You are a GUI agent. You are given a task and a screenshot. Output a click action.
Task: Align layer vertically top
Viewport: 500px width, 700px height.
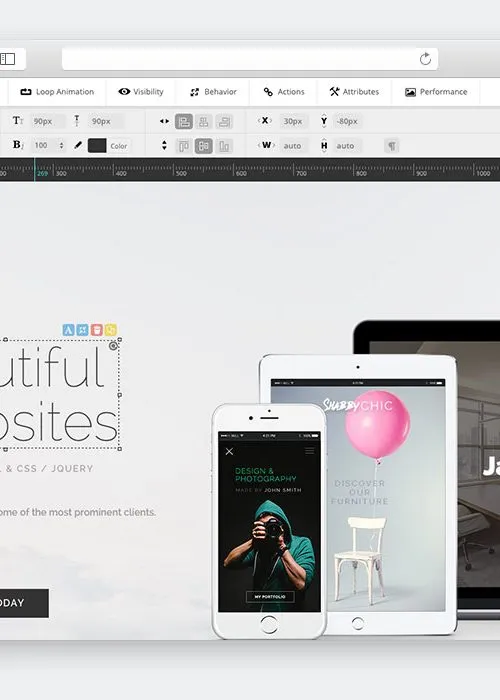183,146
